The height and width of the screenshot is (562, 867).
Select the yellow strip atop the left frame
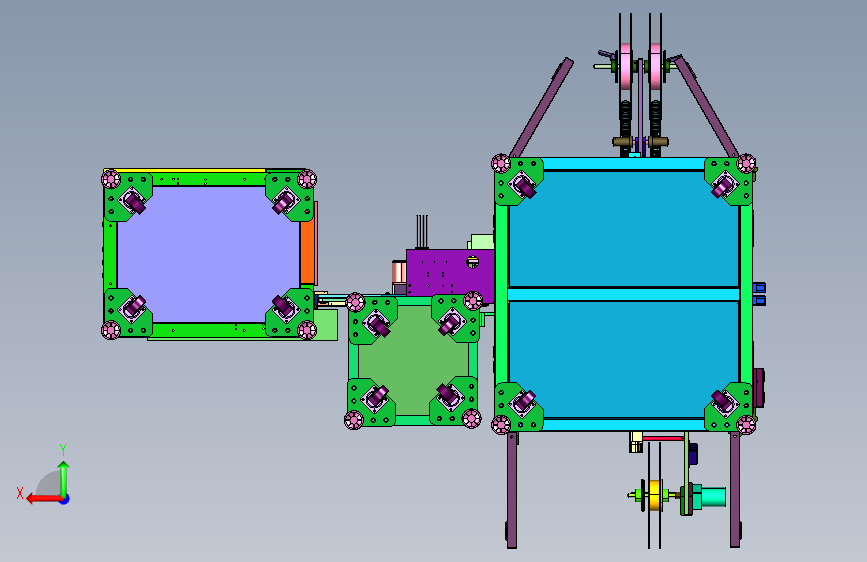[x=185, y=171]
